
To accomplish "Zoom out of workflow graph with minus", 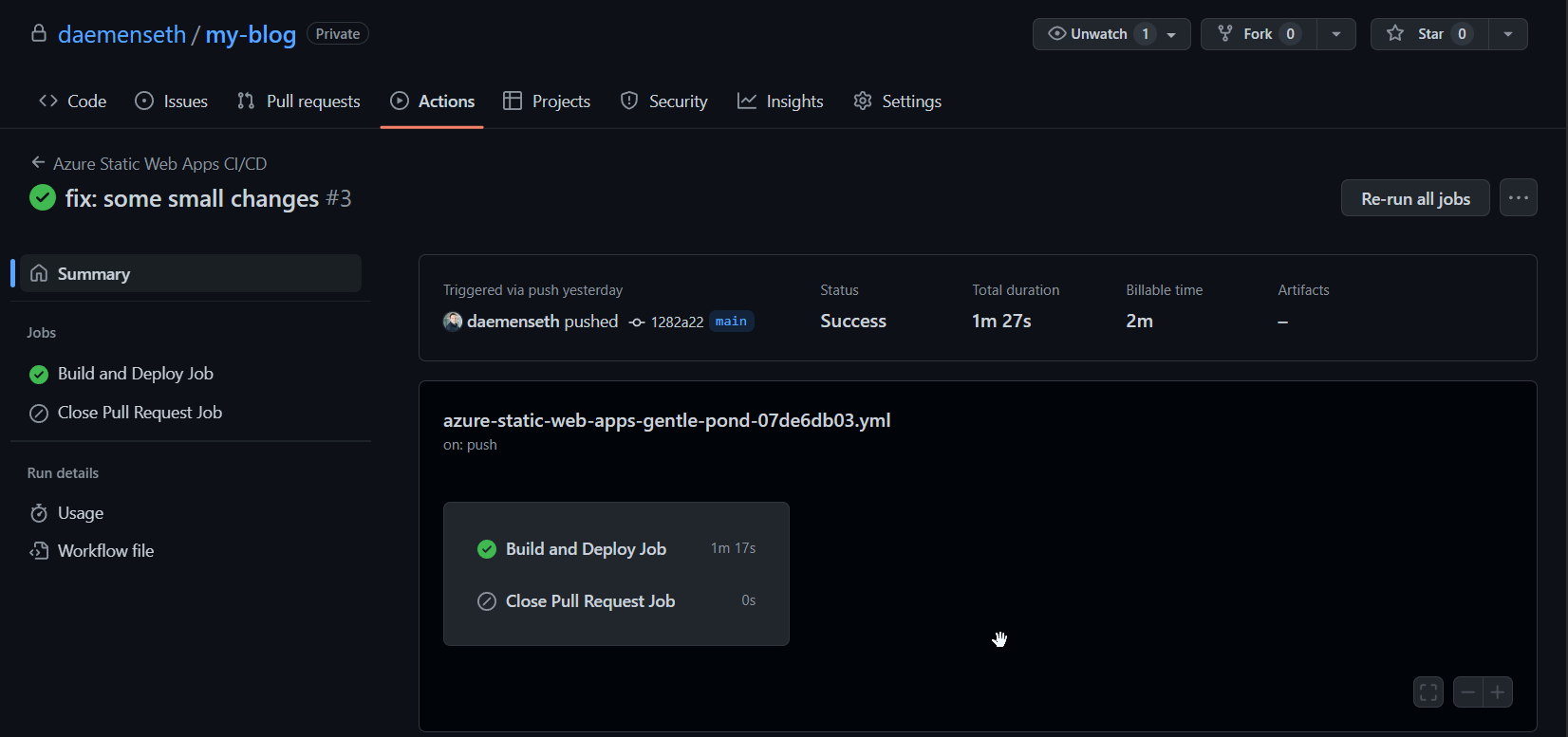I will click(1467, 691).
